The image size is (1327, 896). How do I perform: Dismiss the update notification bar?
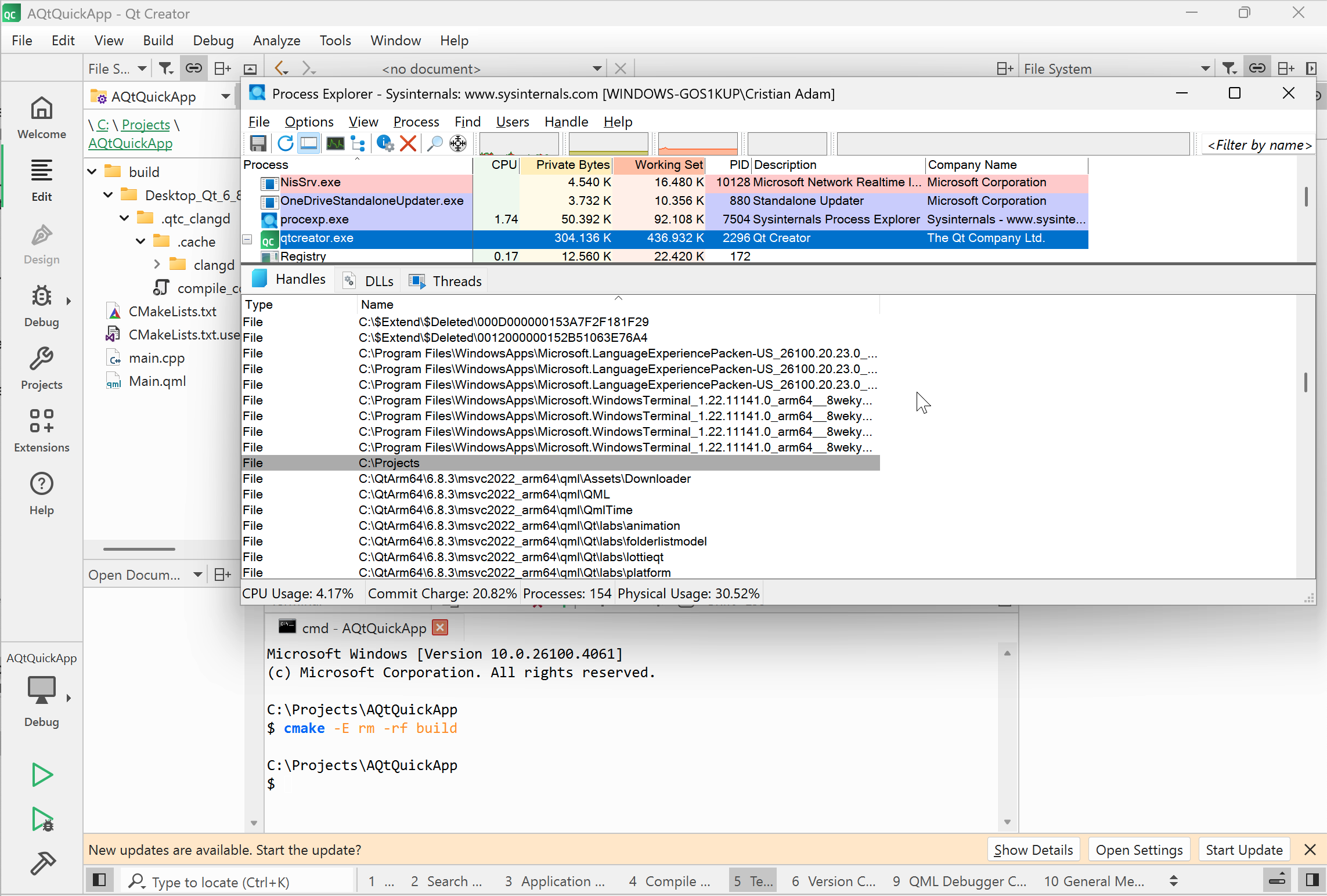coord(1310,850)
